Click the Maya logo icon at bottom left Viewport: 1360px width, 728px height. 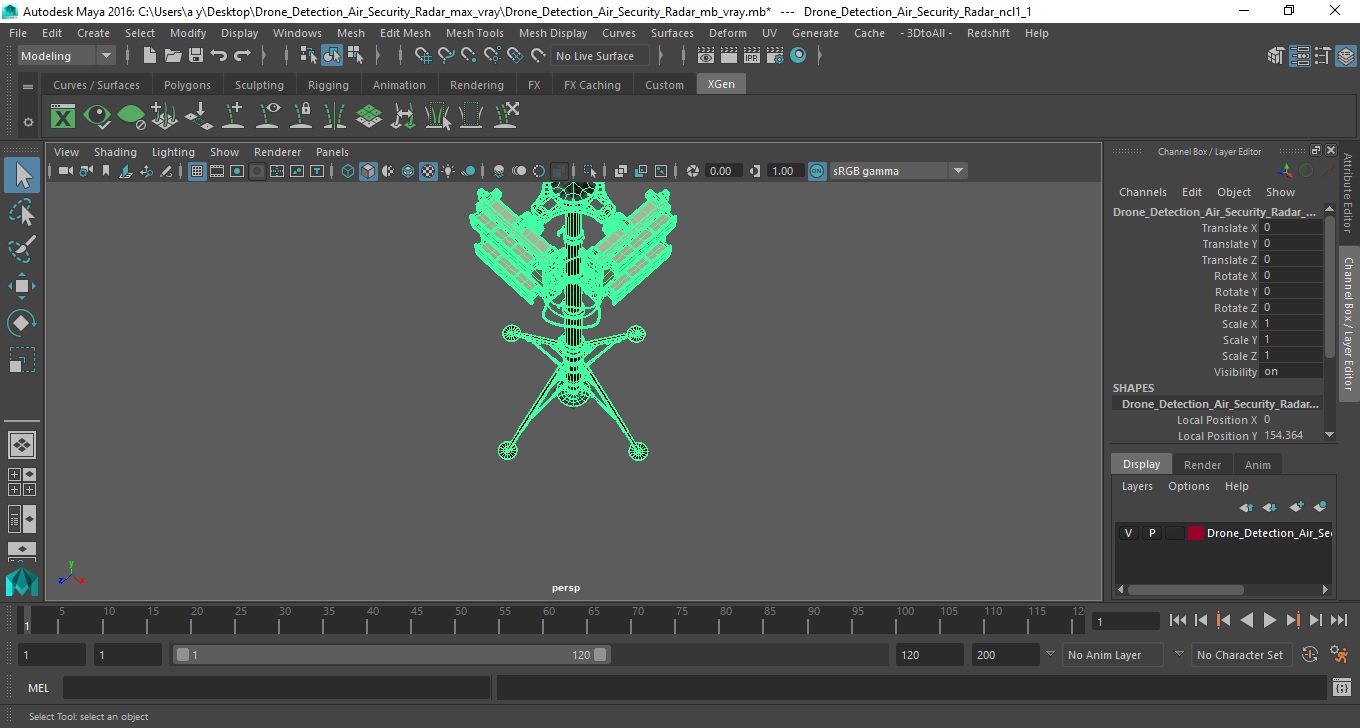[22, 583]
